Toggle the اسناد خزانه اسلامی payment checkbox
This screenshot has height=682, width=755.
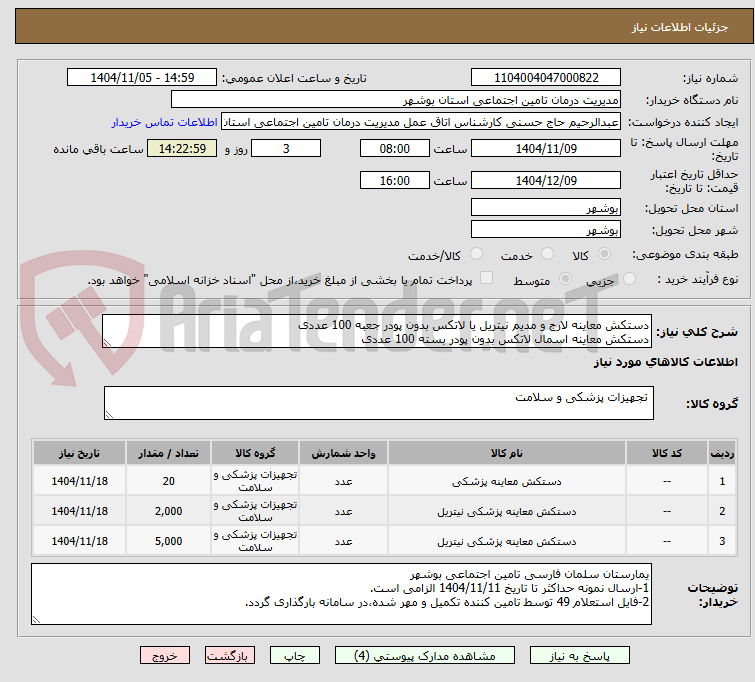[x=487, y=277]
